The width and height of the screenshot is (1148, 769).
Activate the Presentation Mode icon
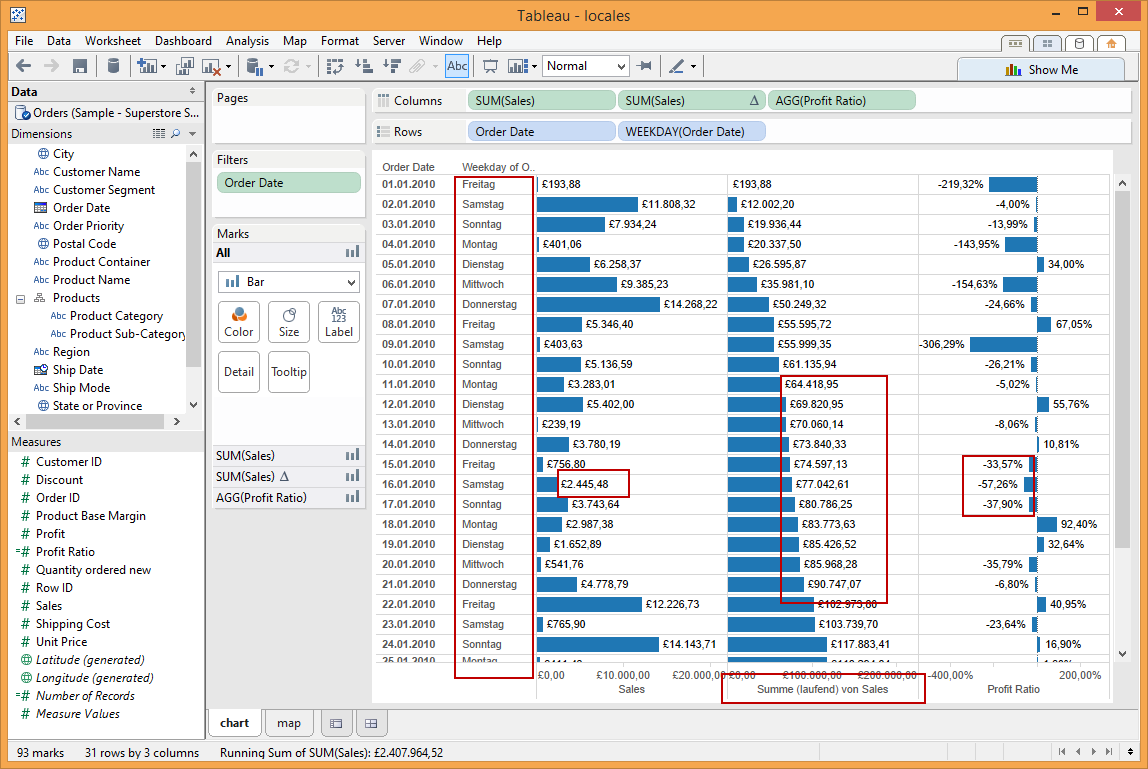tap(491, 66)
